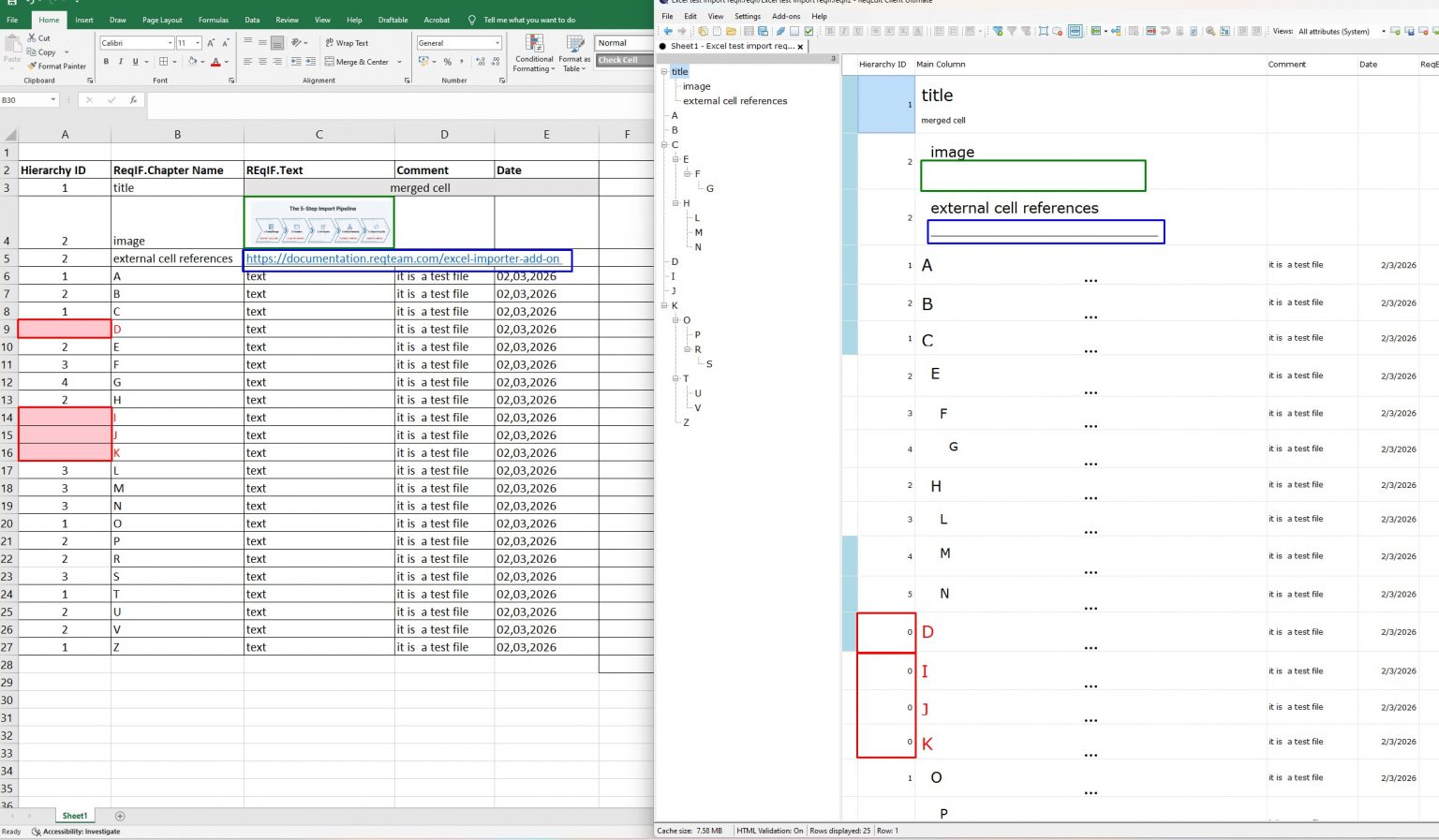The height and width of the screenshot is (840, 1439).
Task: Open Conditional Formatting dropdown
Action: (x=534, y=53)
